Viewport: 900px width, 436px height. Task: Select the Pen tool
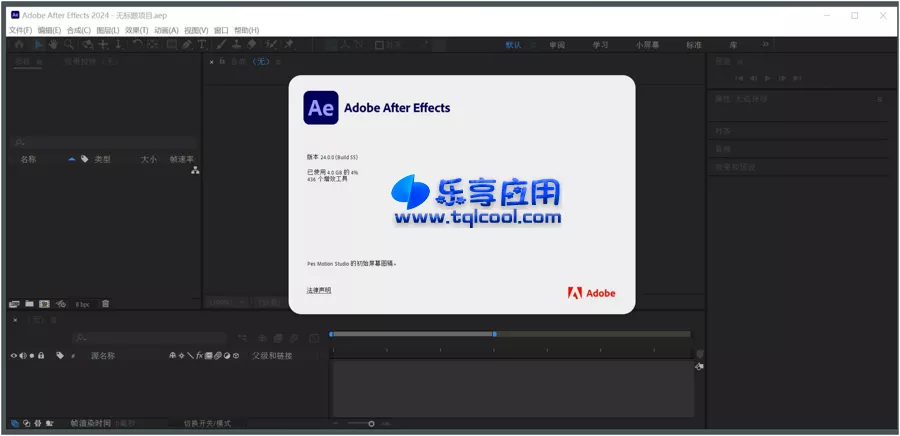coord(187,45)
